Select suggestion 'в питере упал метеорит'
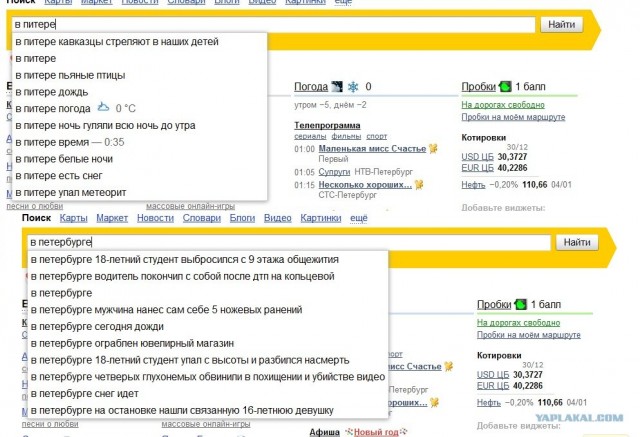 [140, 192]
